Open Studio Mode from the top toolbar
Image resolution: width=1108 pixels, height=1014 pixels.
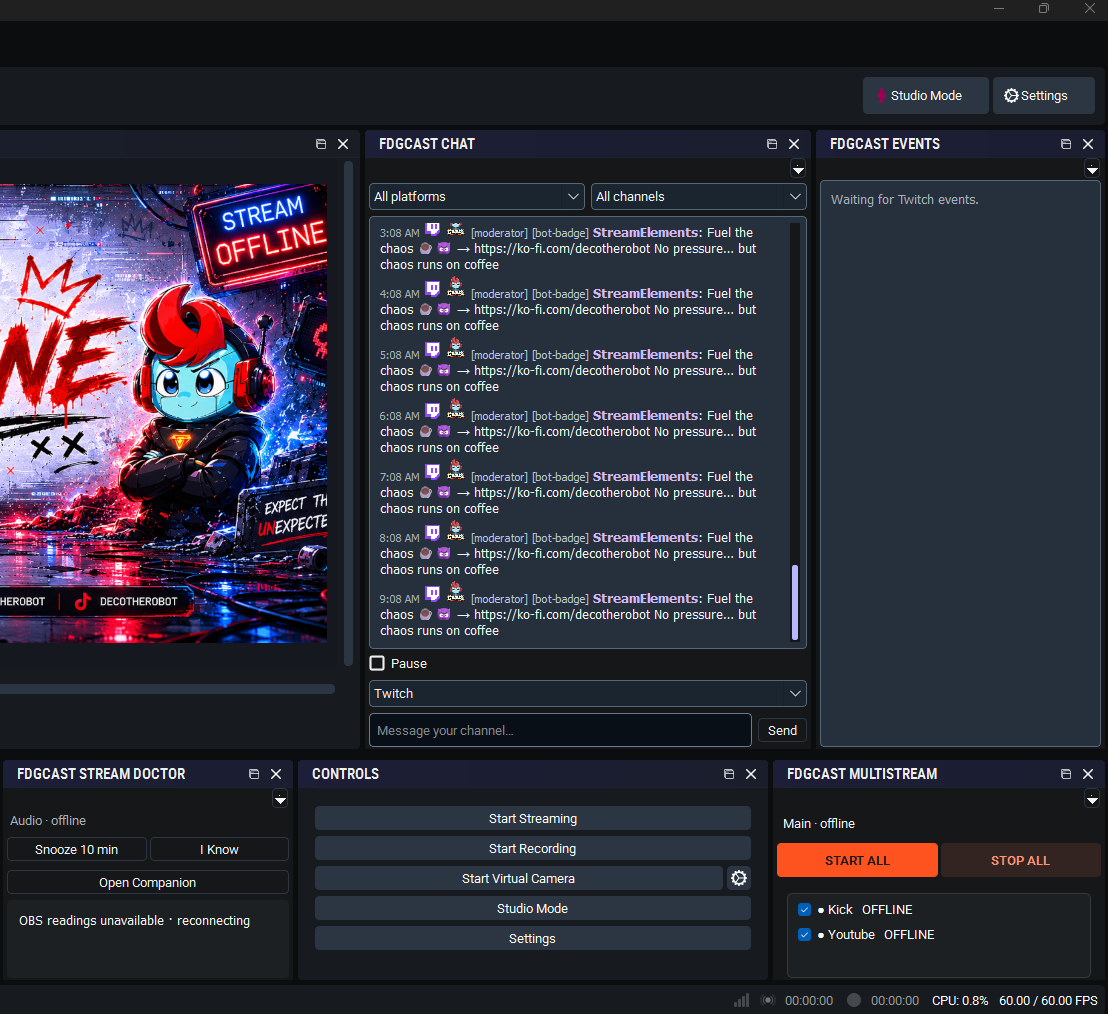tap(925, 95)
